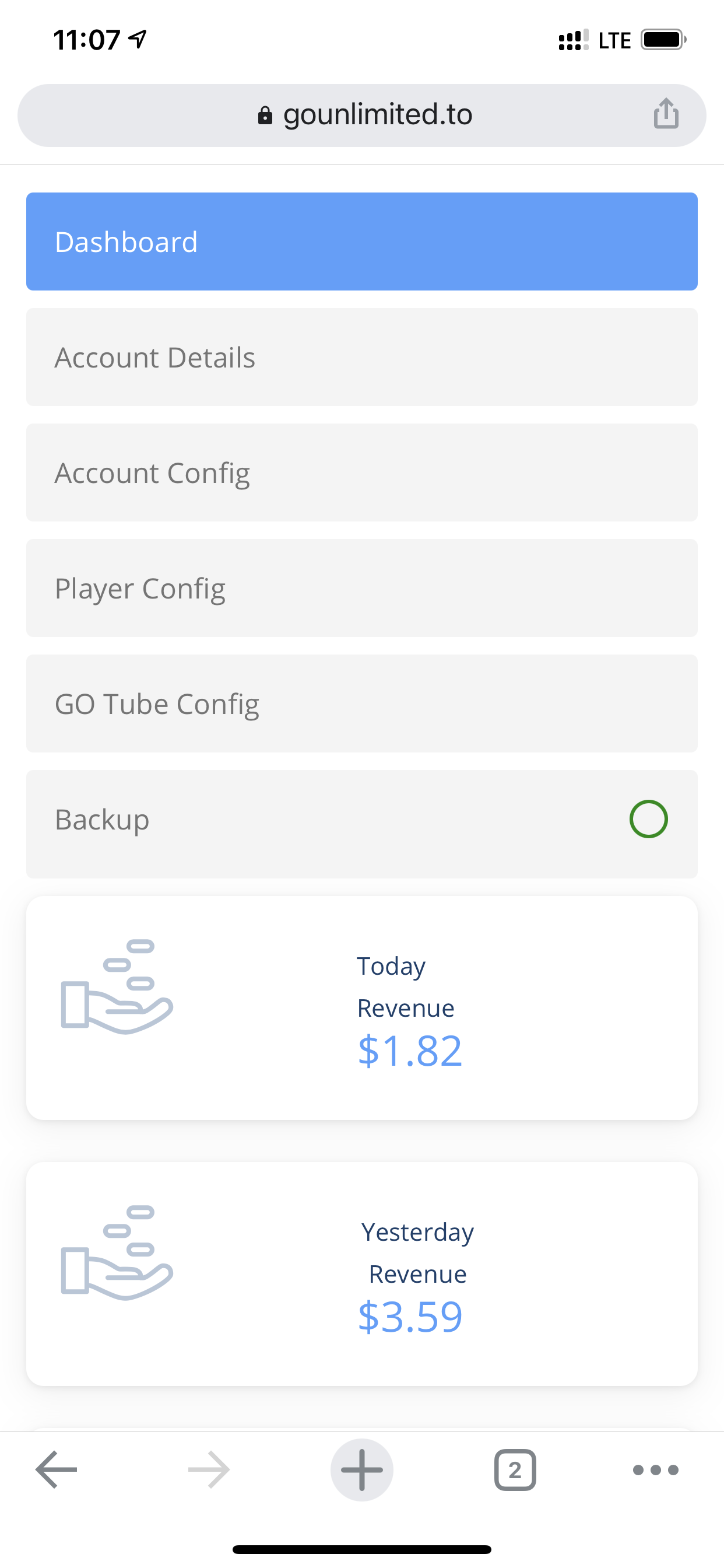Select the Dashboard menu item

coord(361,242)
